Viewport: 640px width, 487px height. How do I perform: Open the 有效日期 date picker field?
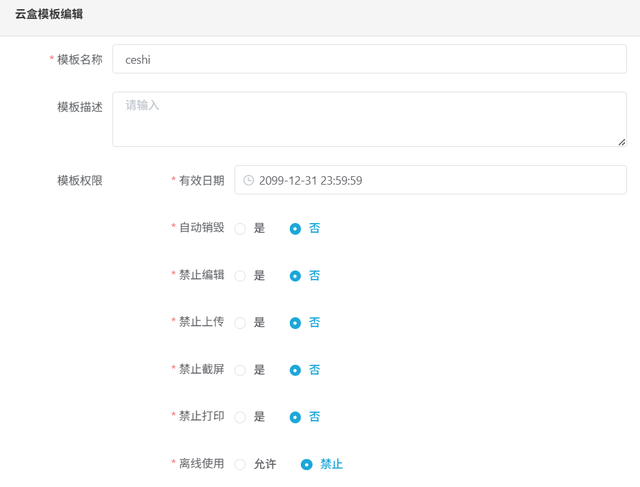pos(430,181)
